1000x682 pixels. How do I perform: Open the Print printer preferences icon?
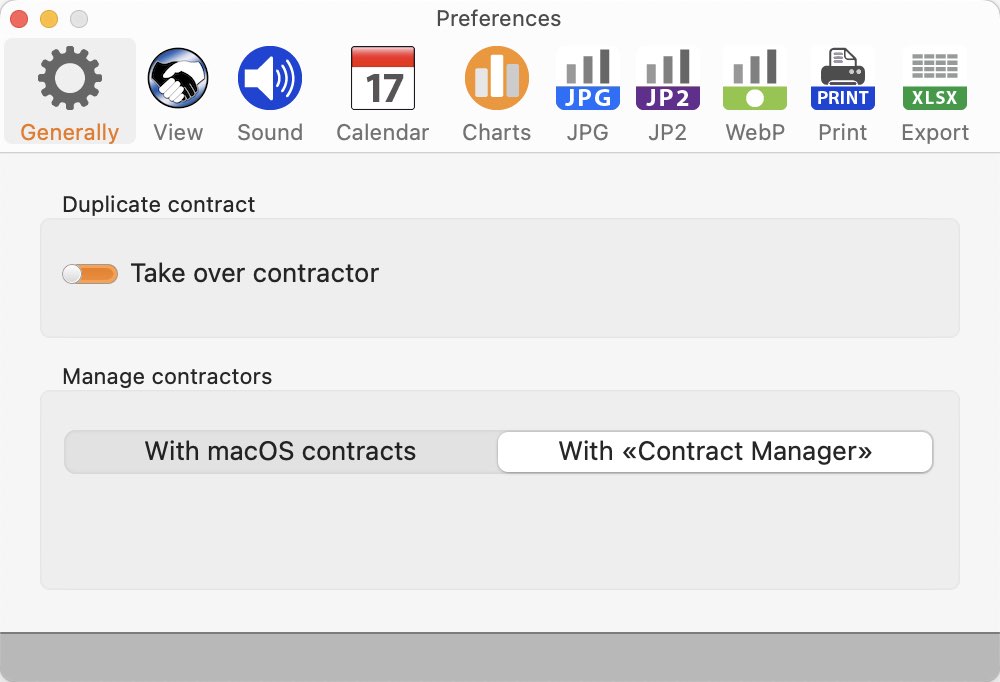842,78
